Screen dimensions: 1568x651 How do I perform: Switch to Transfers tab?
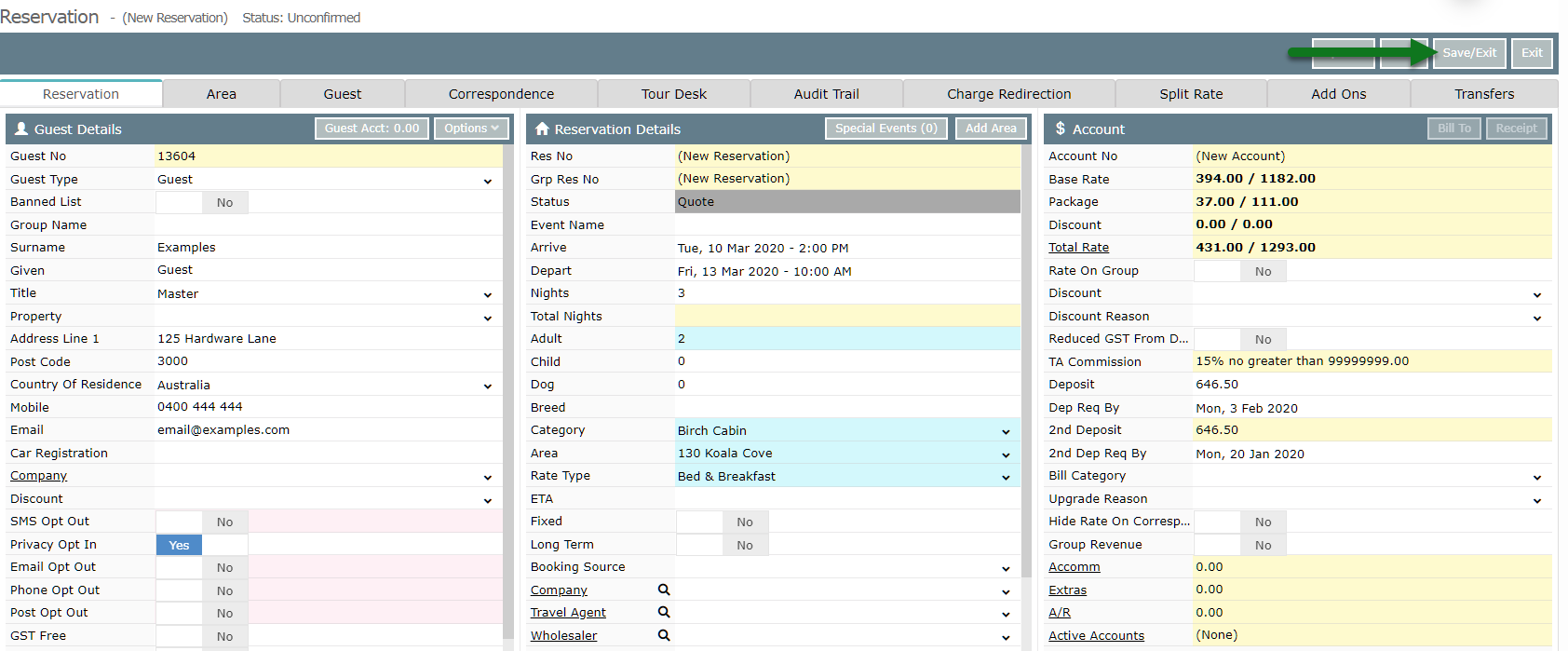(1484, 94)
